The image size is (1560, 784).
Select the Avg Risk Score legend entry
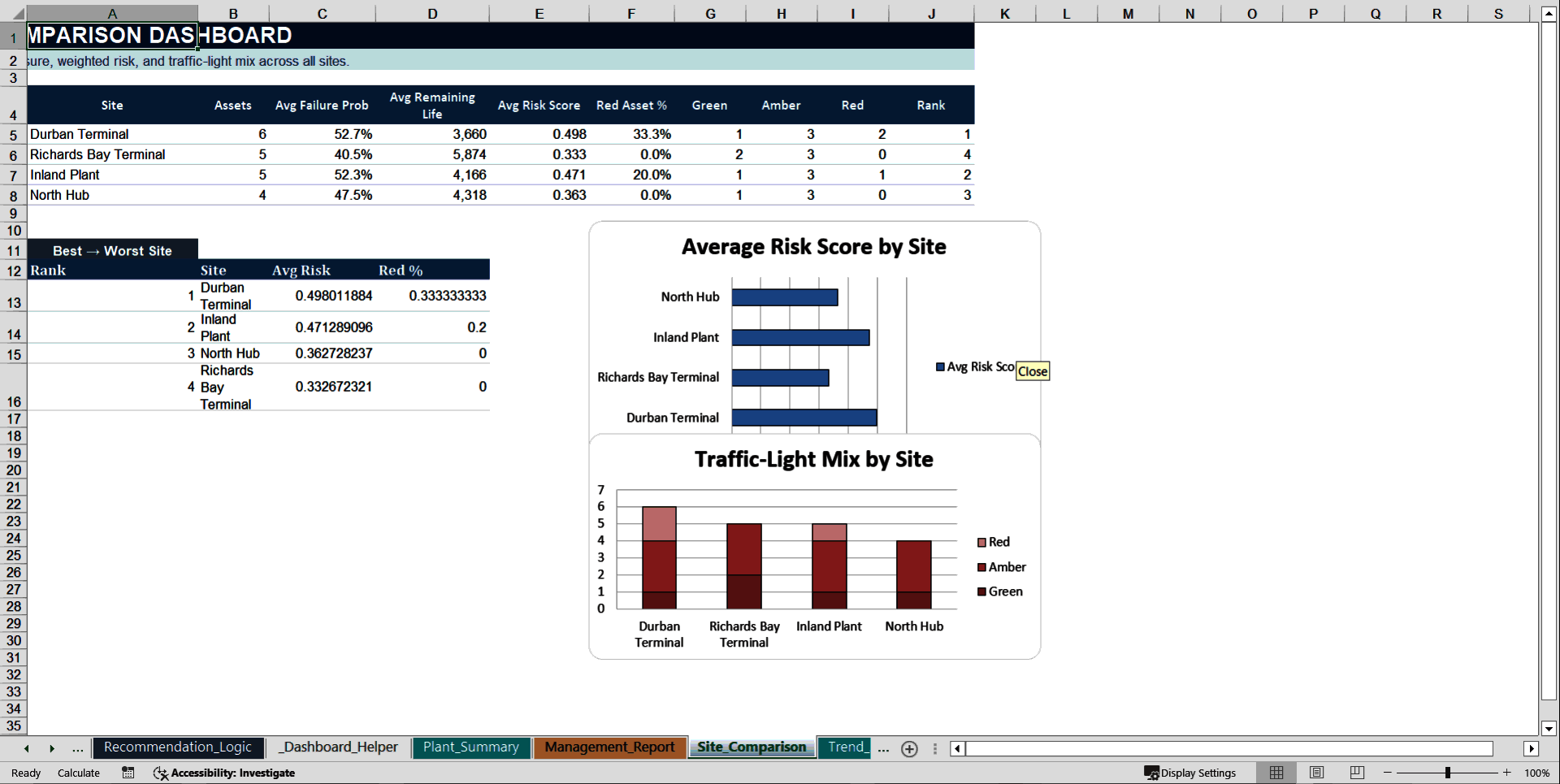pos(975,366)
